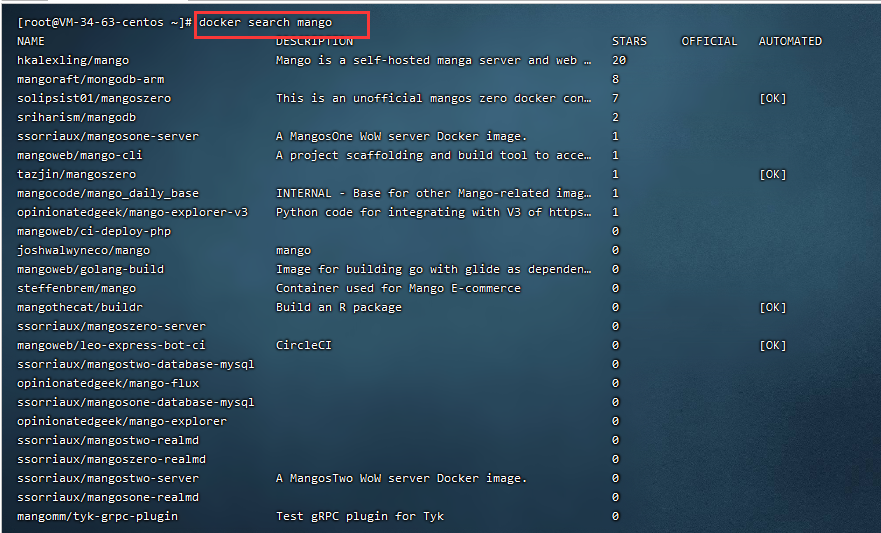Select the mangoraft/mongodb-arm image name

click(90, 79)
